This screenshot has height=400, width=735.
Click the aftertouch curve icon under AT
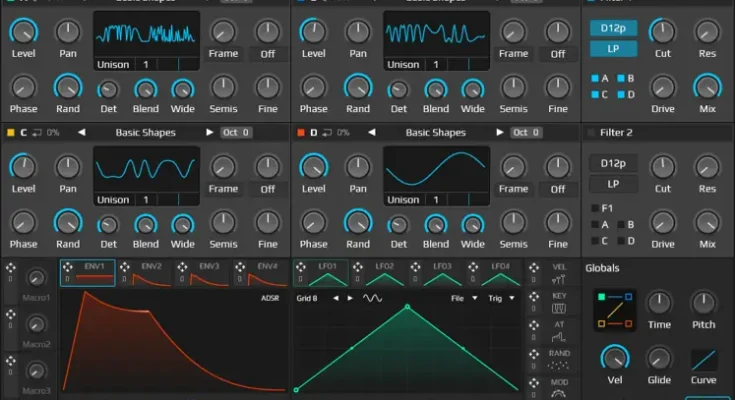tap(559, 337)
